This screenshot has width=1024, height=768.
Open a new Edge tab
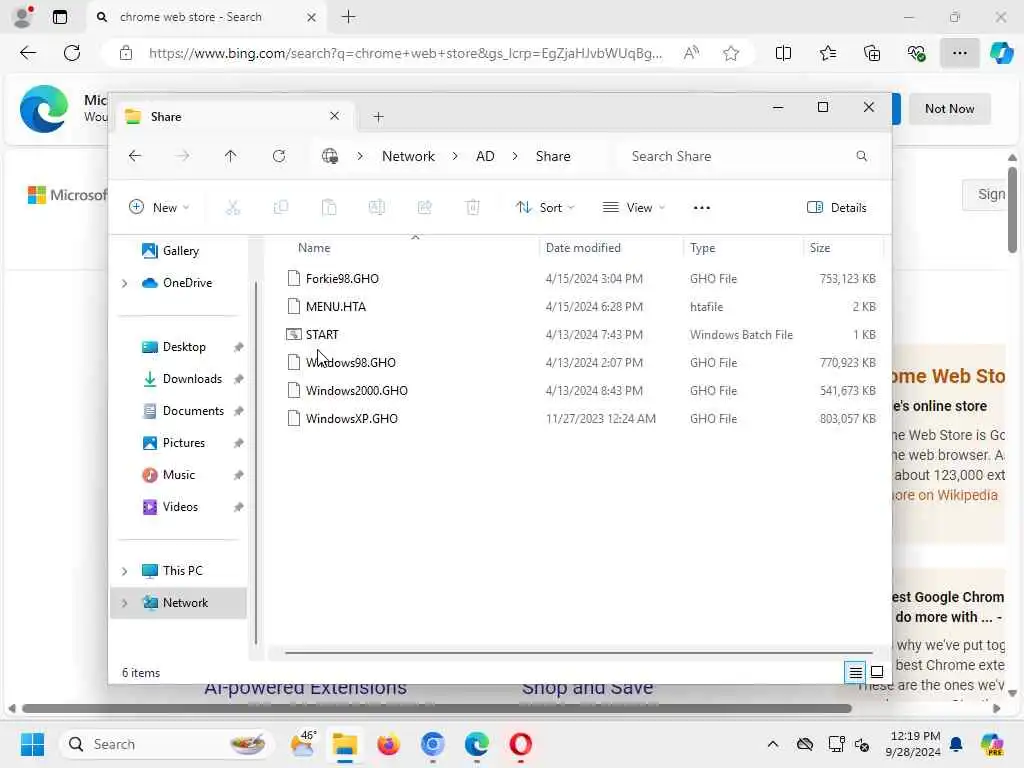pos(349,17)
